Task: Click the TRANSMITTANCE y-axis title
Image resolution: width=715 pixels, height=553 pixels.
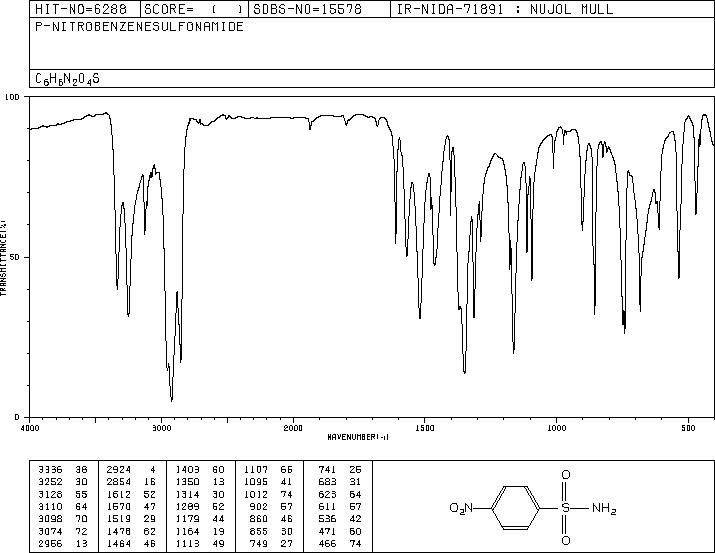Action: tap(3, 257)
